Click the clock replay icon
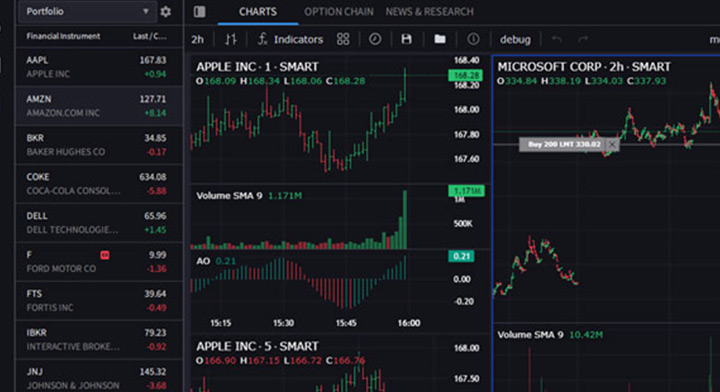This screenshot has width=720, height=392. (375, 39)
